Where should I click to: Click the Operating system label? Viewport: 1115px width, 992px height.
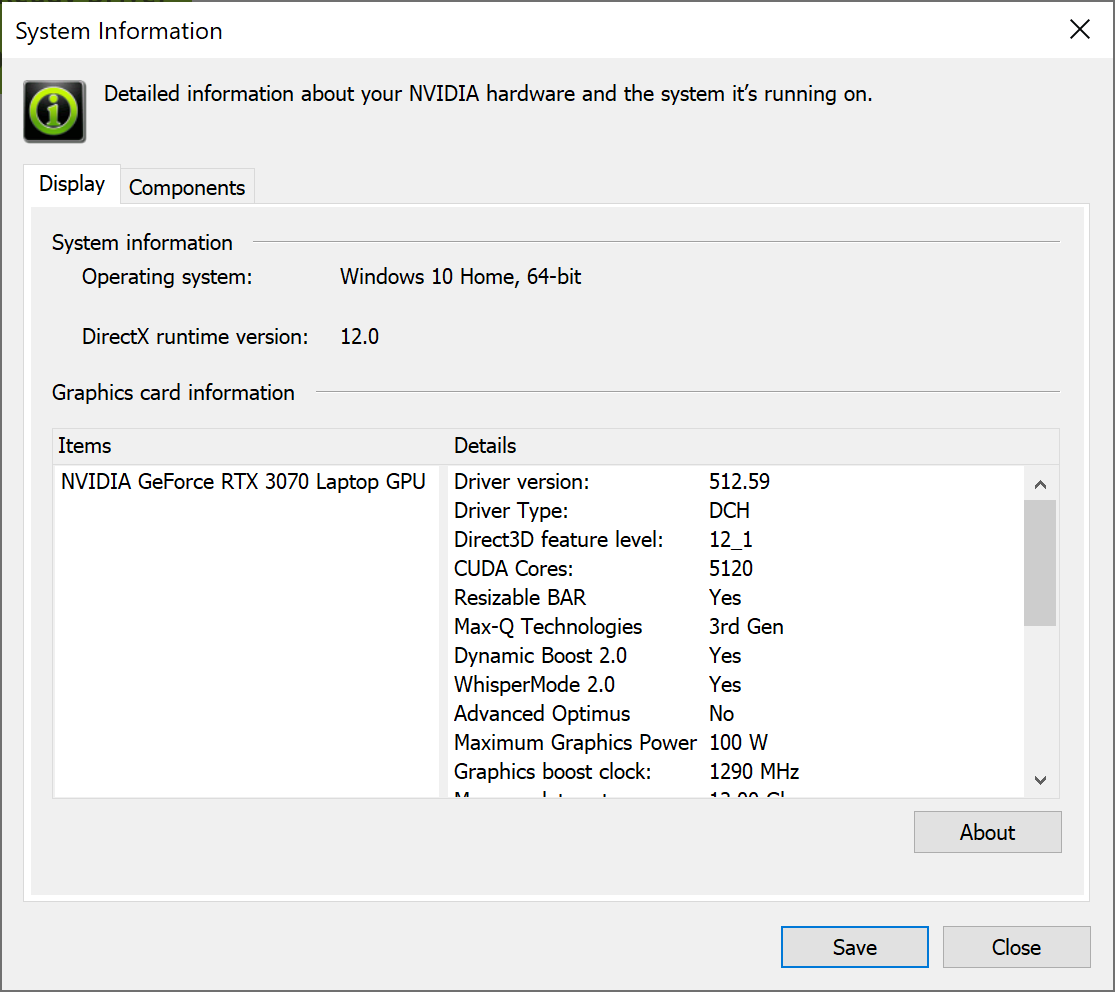click(167, 277)
